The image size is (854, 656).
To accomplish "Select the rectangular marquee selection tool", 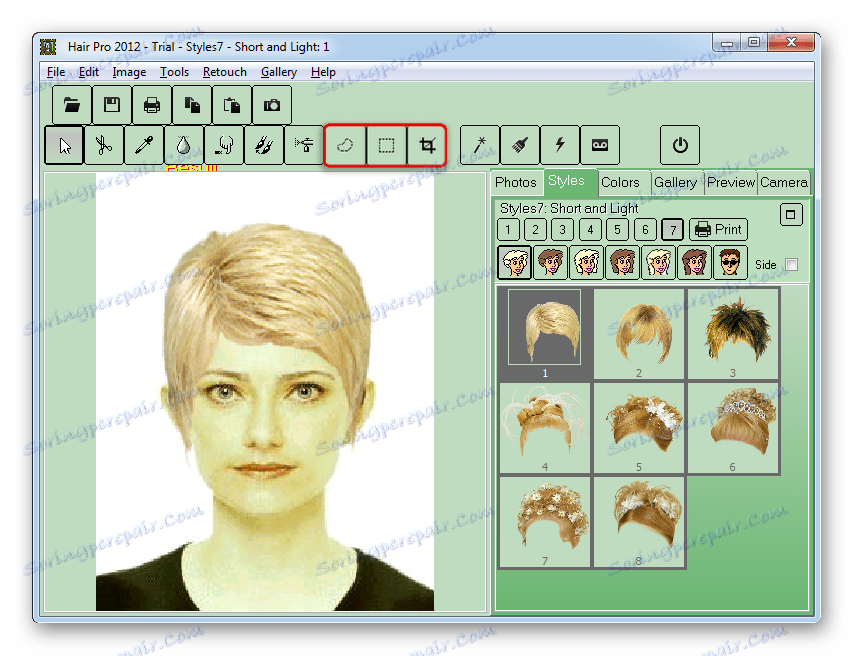I will (386, 145).
